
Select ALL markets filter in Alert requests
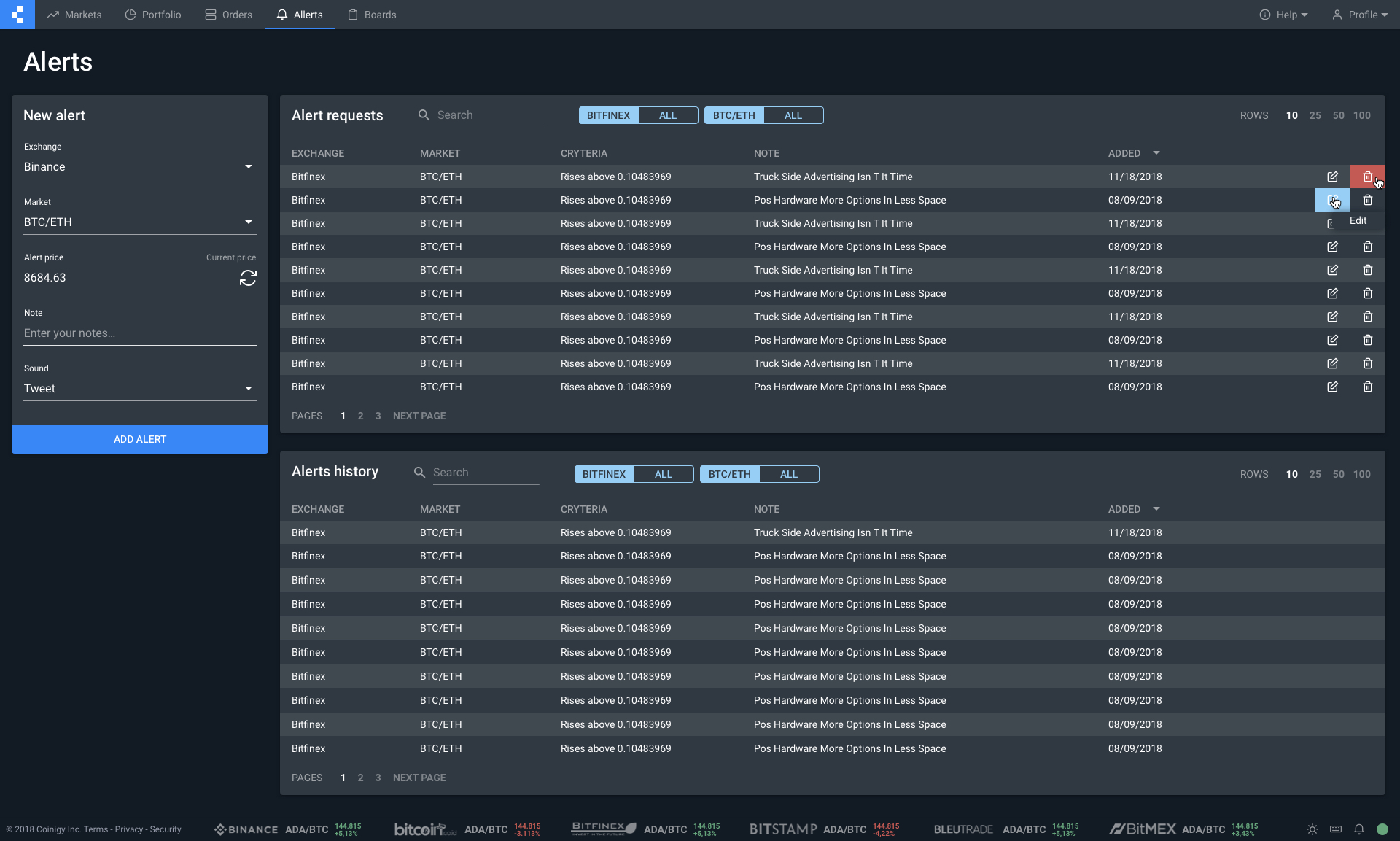coord(793,115)
